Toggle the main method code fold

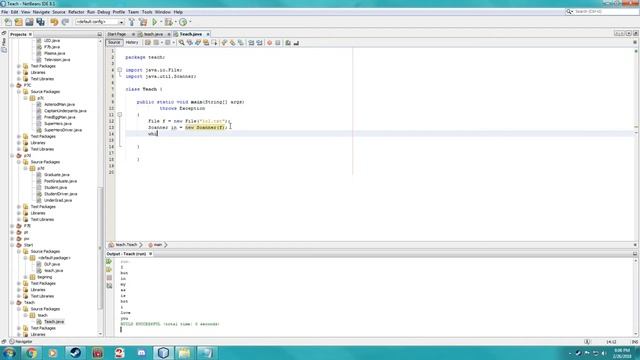[x=120, y=115]
